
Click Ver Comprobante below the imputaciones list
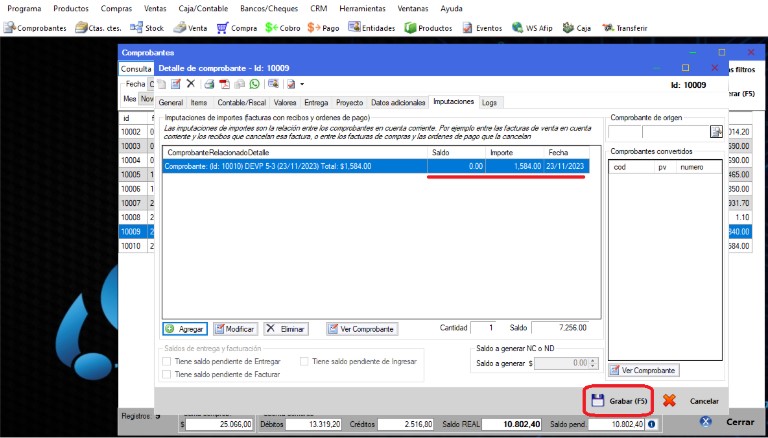(362, 329)
